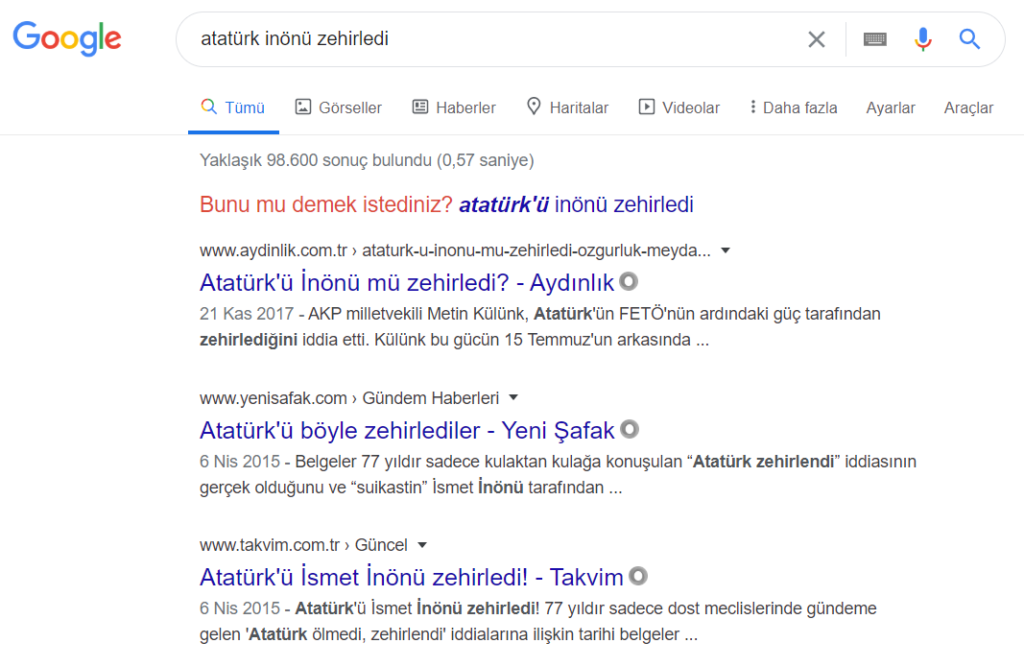Open Atatürk'ü İnönü mü zehirledi? result
The image size is (1024, 667).
tap(406, 282)
